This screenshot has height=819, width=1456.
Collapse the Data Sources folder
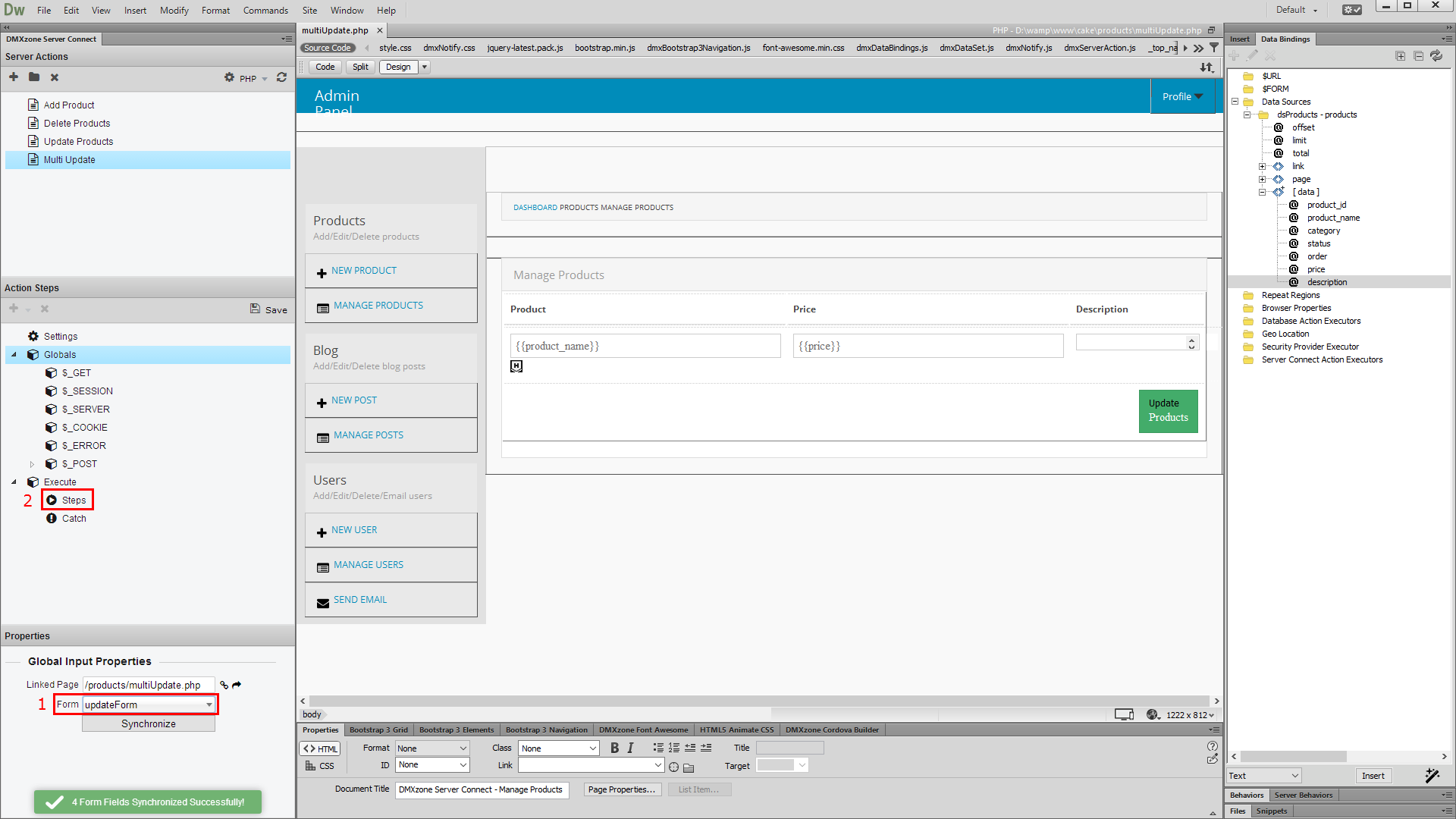click(1235, 102)
